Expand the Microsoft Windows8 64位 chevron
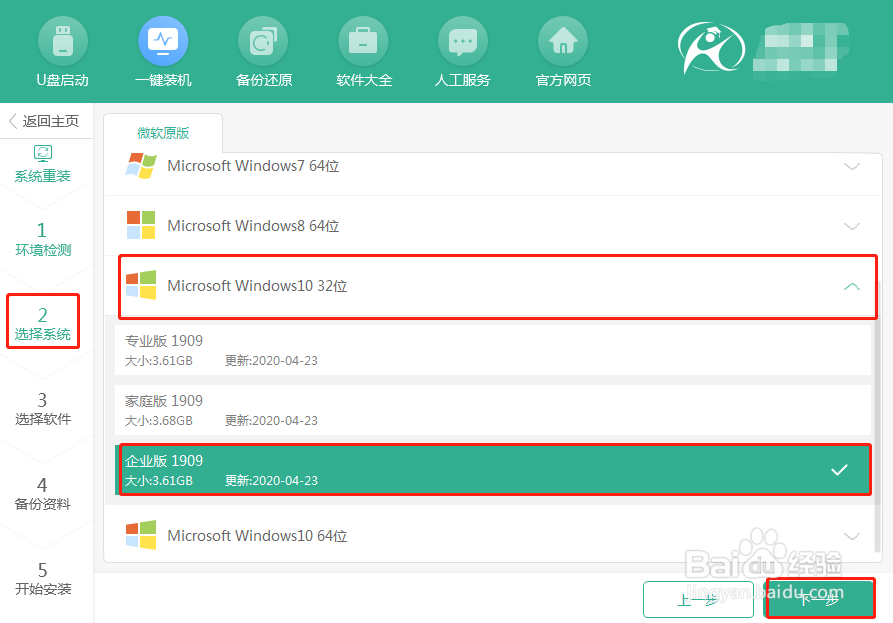The width and height of the screenshot is (893, 623). (x=851, y=226)
